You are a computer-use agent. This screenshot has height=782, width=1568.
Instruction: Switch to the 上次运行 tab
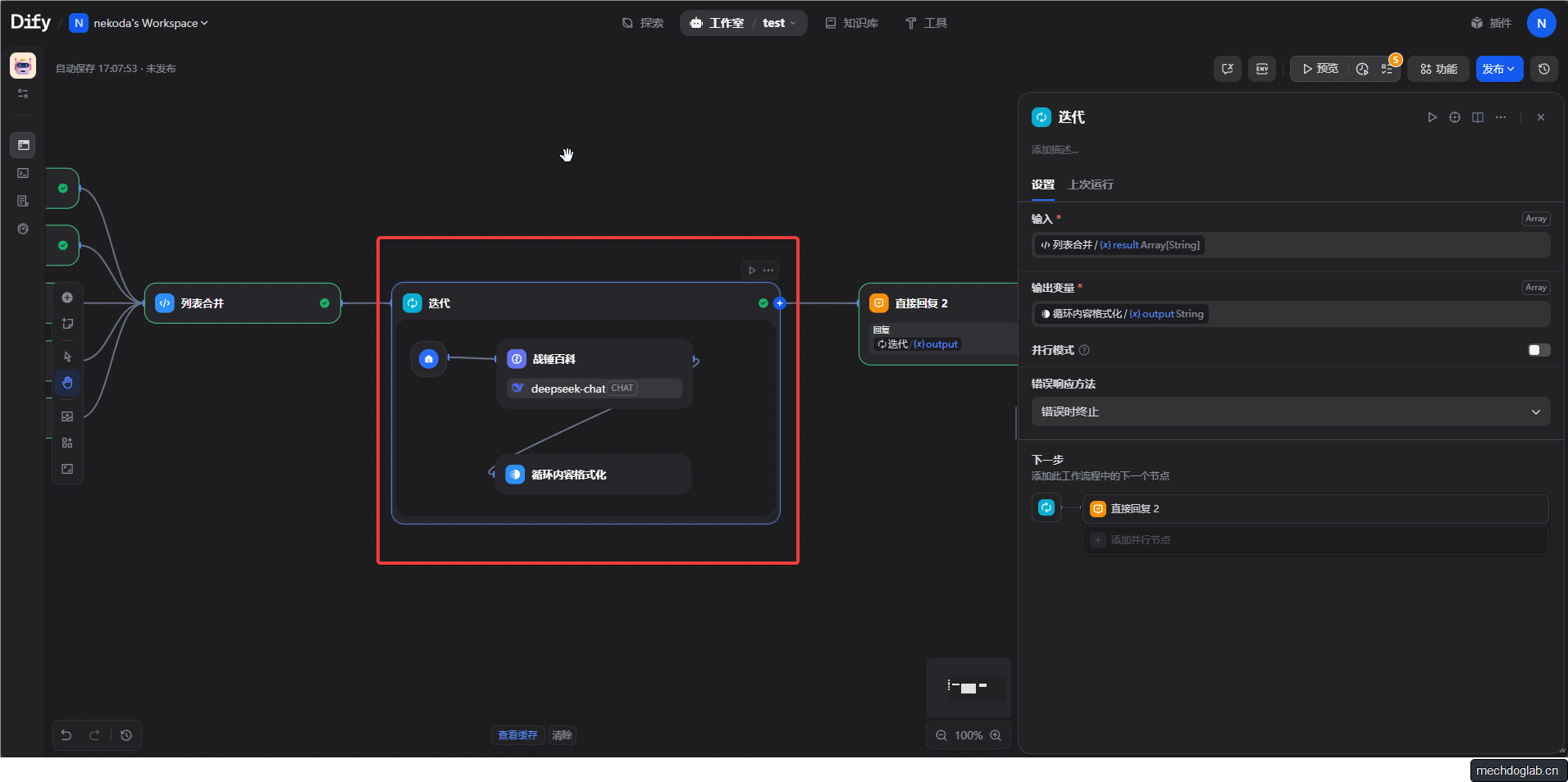(1090, 184)
